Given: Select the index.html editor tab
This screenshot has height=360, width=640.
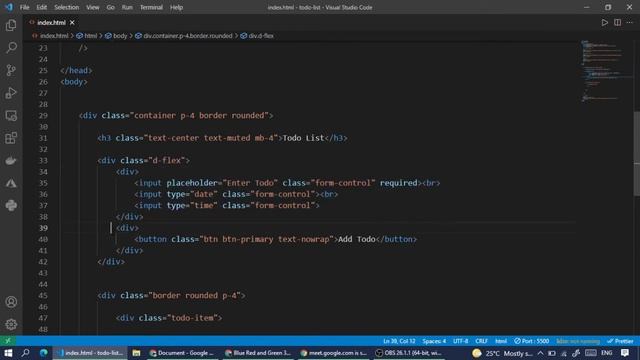Looking at the screenshot, I should (x=51, y=22).
